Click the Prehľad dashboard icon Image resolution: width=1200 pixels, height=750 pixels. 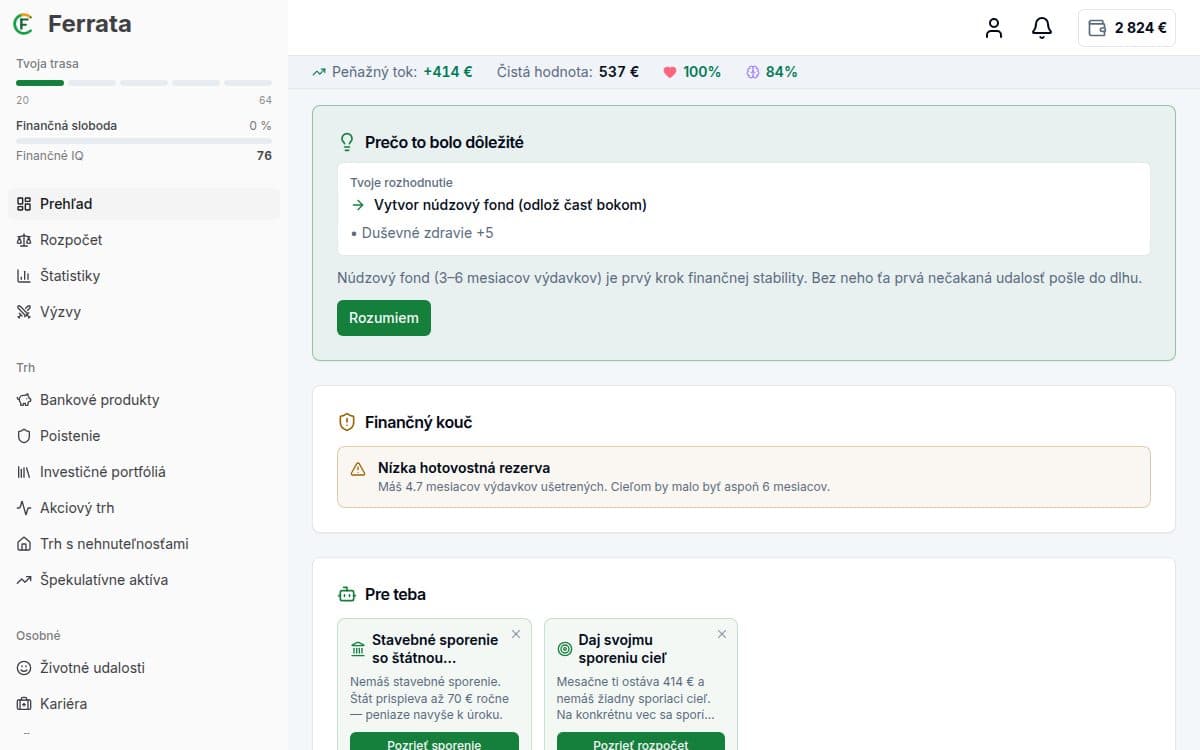(x=24, y=204)
